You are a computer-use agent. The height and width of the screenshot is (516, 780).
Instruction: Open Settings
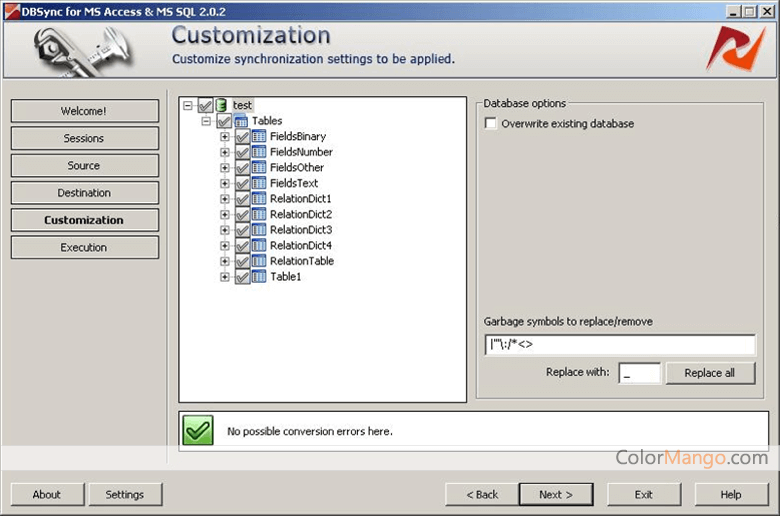[x=125, y=495]
